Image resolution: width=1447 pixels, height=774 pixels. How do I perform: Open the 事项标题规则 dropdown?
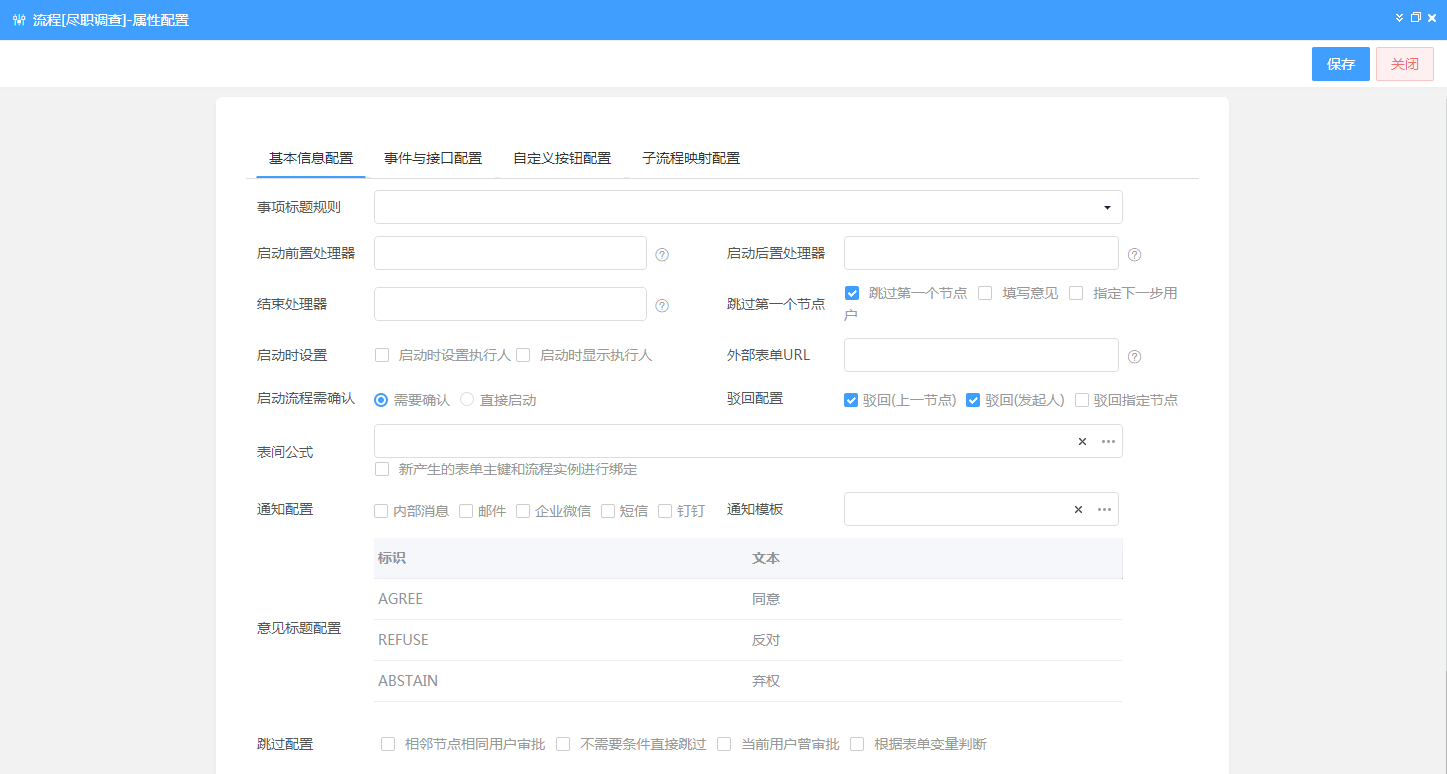click(748, 207)
